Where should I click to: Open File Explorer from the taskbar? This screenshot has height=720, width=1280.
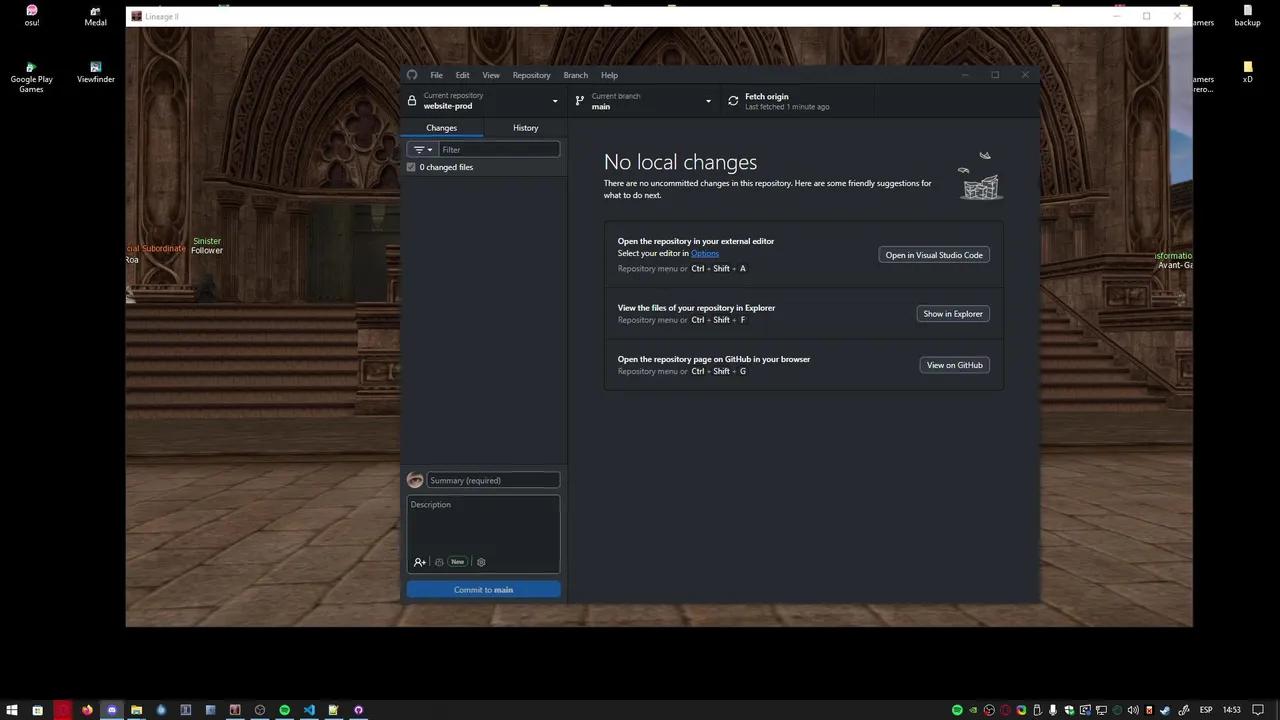point(136,710)
